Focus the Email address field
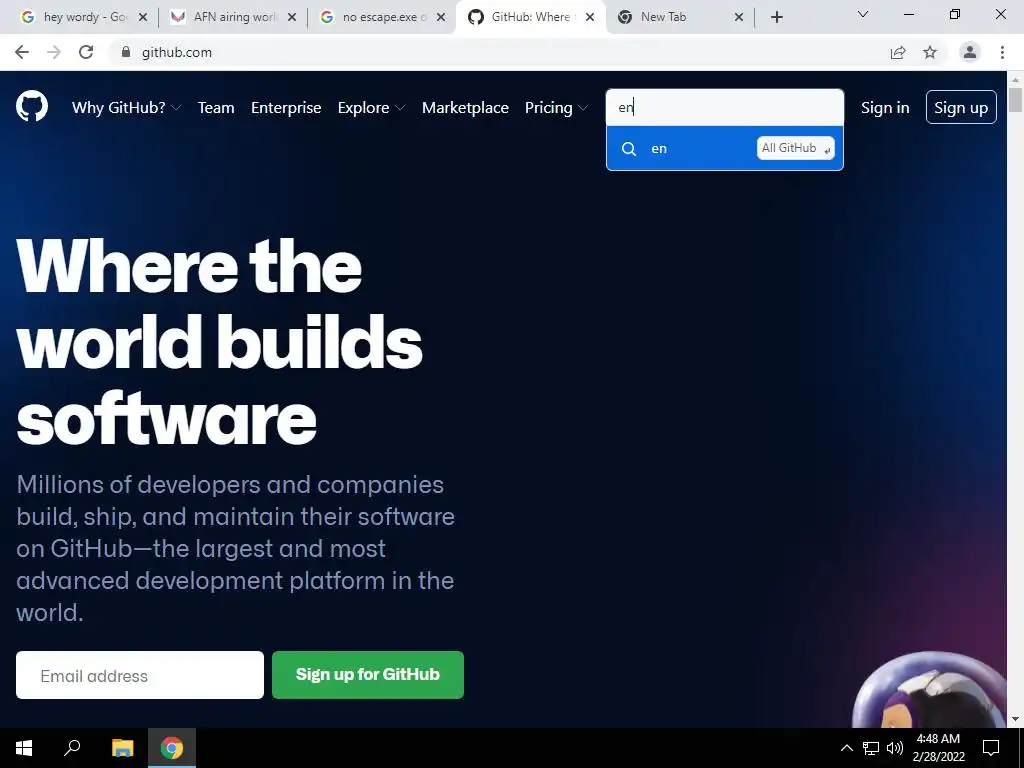1024x768 pixels. point(140,675)
